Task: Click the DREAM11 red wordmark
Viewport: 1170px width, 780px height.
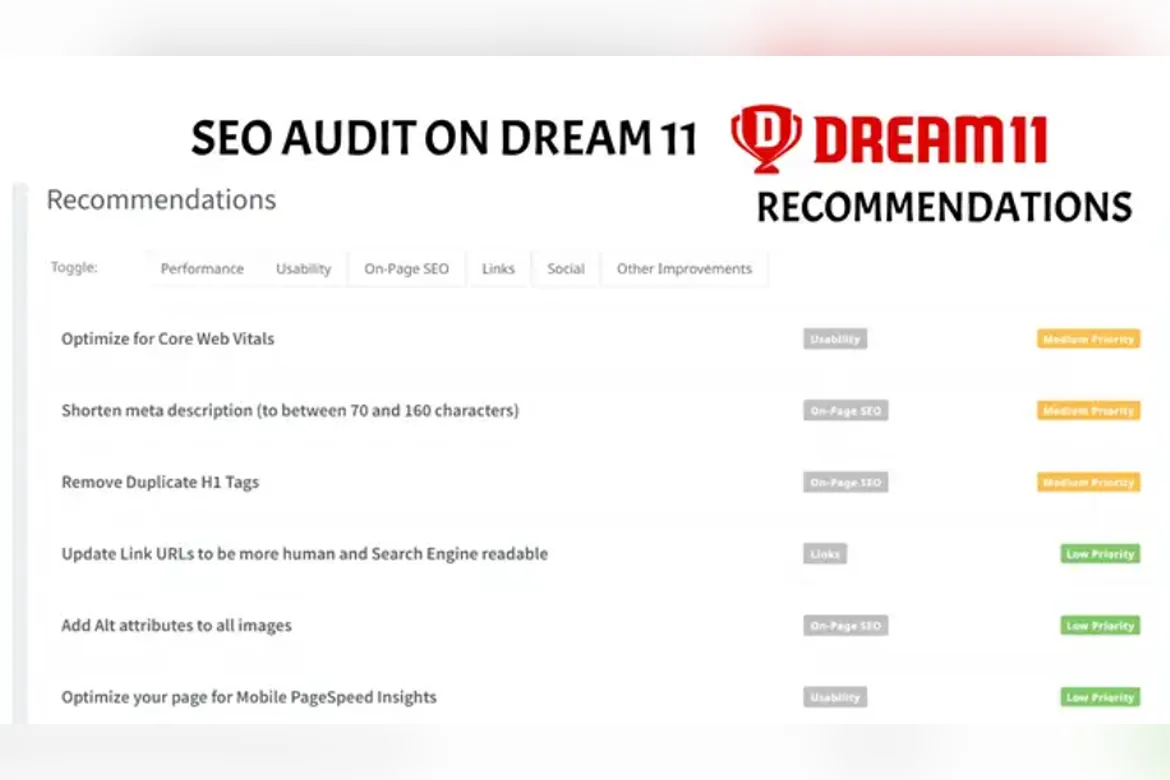Action: coord(930,140)
